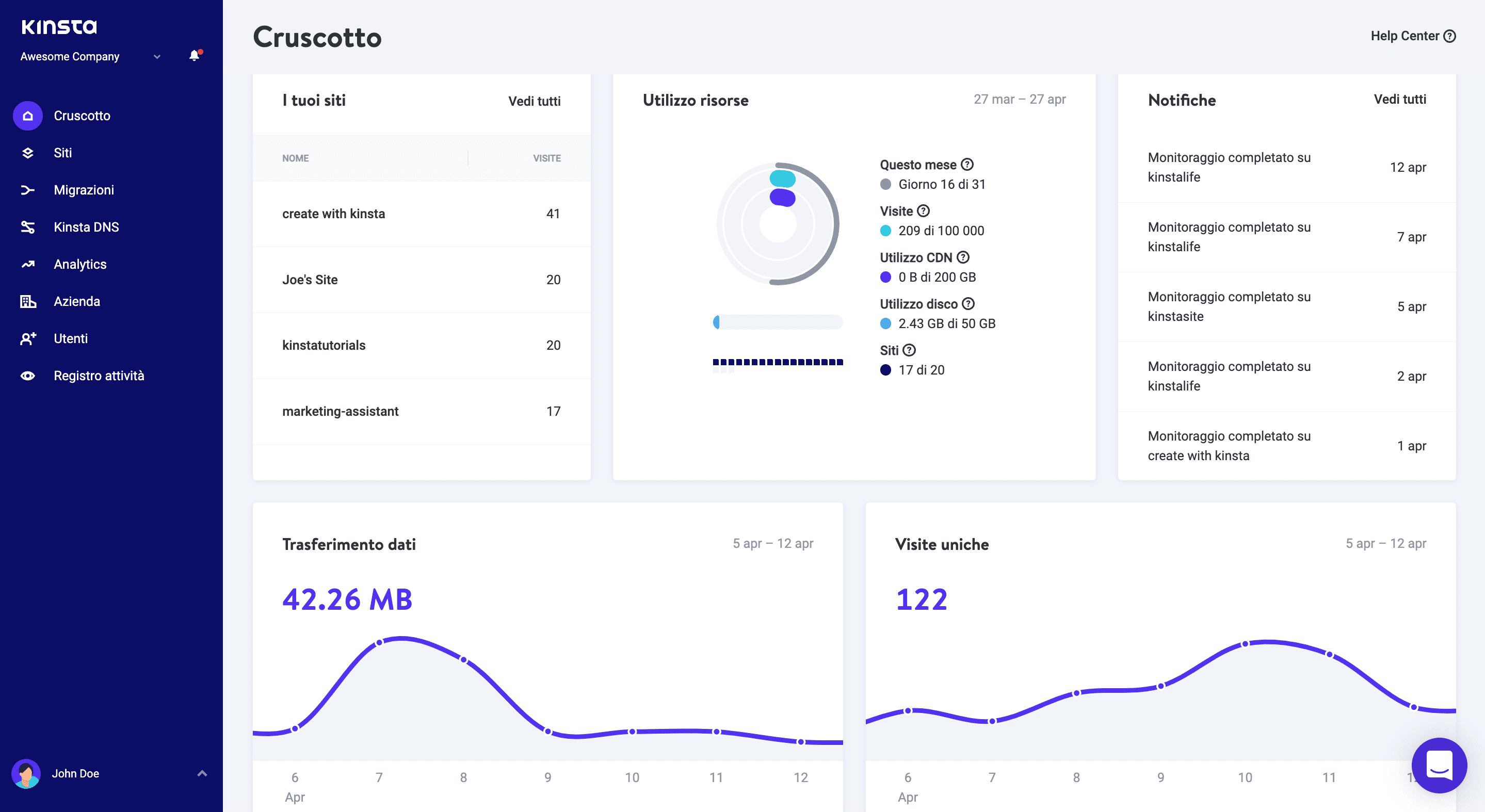Click the Migrazioni arrow icon
The height and width of the screenshot is (812, 1485).
tap(28, 190)
